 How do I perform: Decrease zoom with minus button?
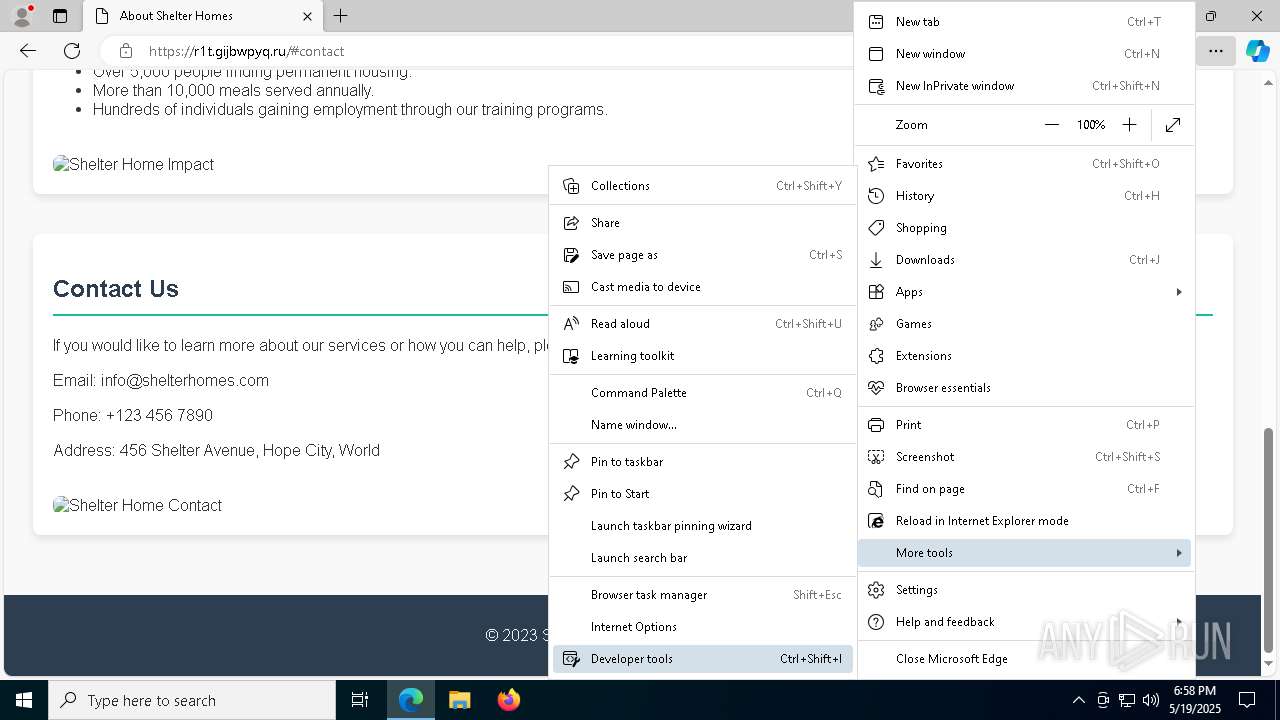(1051, 125)
